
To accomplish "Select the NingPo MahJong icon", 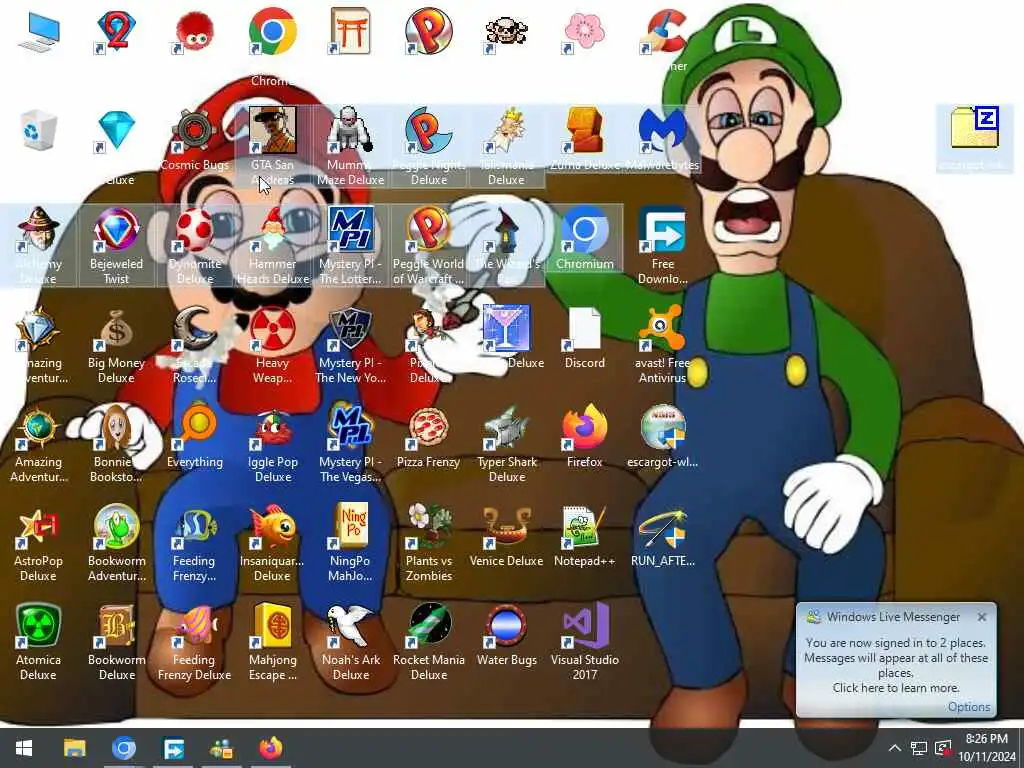I will (x=350, y=526).
